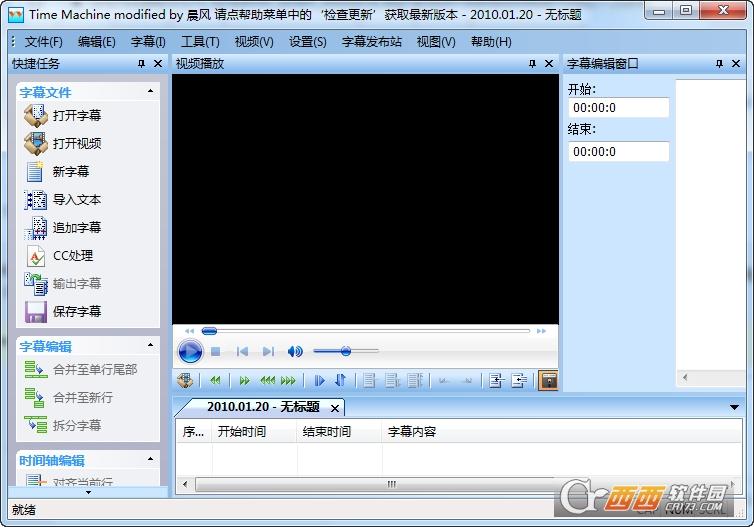This screenshot has width=754, height=527.
Task: Open the 工具(T) menu
Action: [x=200, y=42]
